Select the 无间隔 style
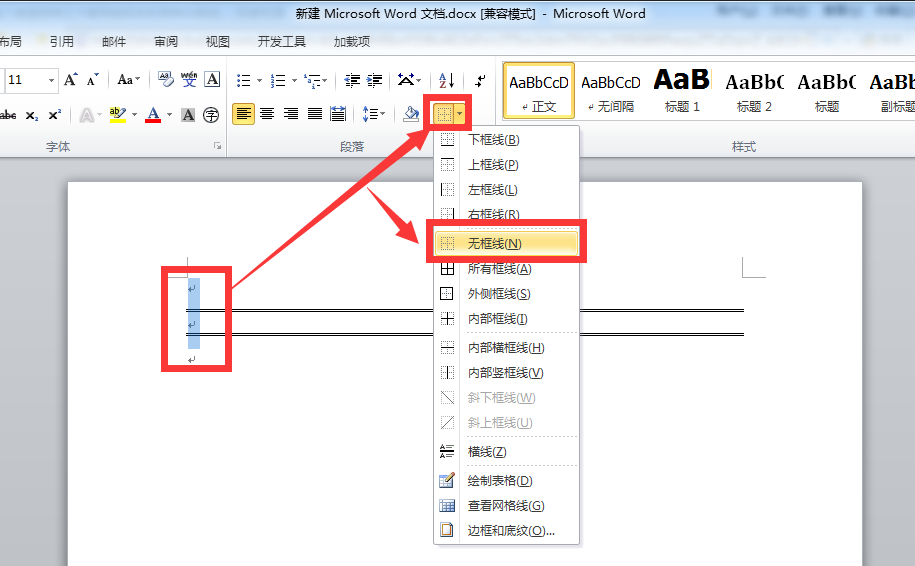The height and width of the screenshot is (566, 915). (x=610, y=91)
